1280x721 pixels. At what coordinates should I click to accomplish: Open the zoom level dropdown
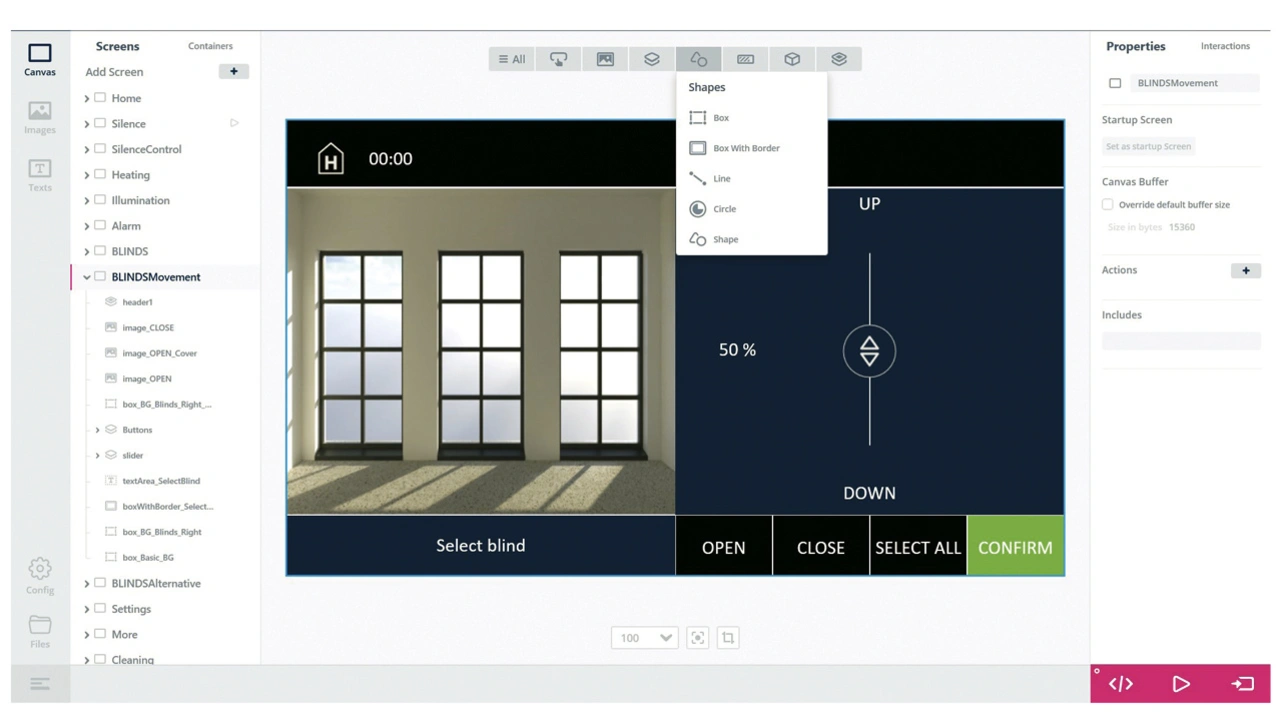pyautogui.click(x=644, y=638)
